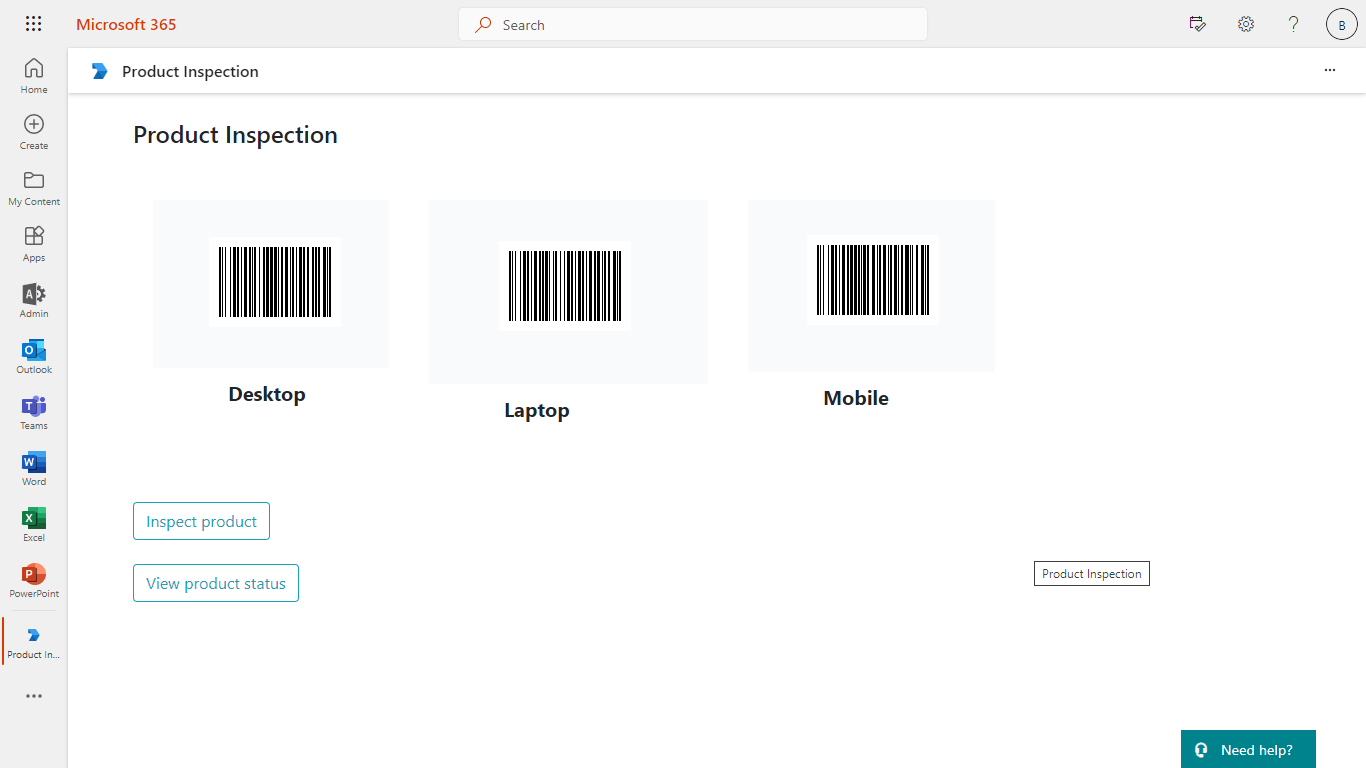The width and height of the screenshot is (1366, 768).
Task: Open the My Day calendar icon
Action: pyautogui.click(x=1198, y=24)
